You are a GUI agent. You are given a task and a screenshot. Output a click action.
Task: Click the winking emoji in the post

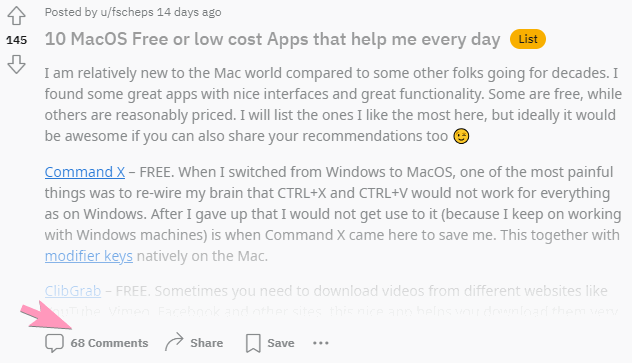tap(461, 136)
